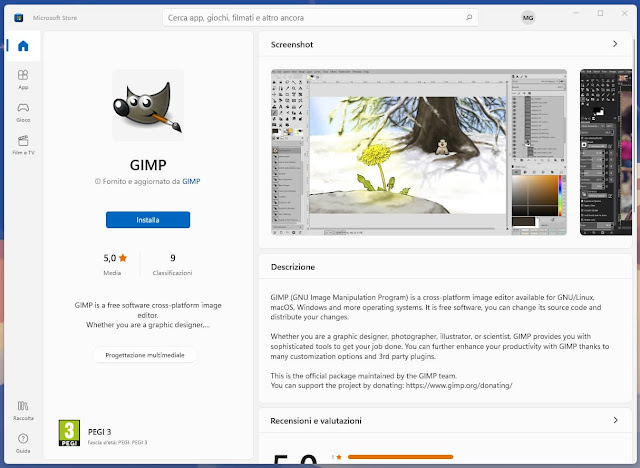Click the Installa button
The image size is (640, 468).
pos(148,220)
